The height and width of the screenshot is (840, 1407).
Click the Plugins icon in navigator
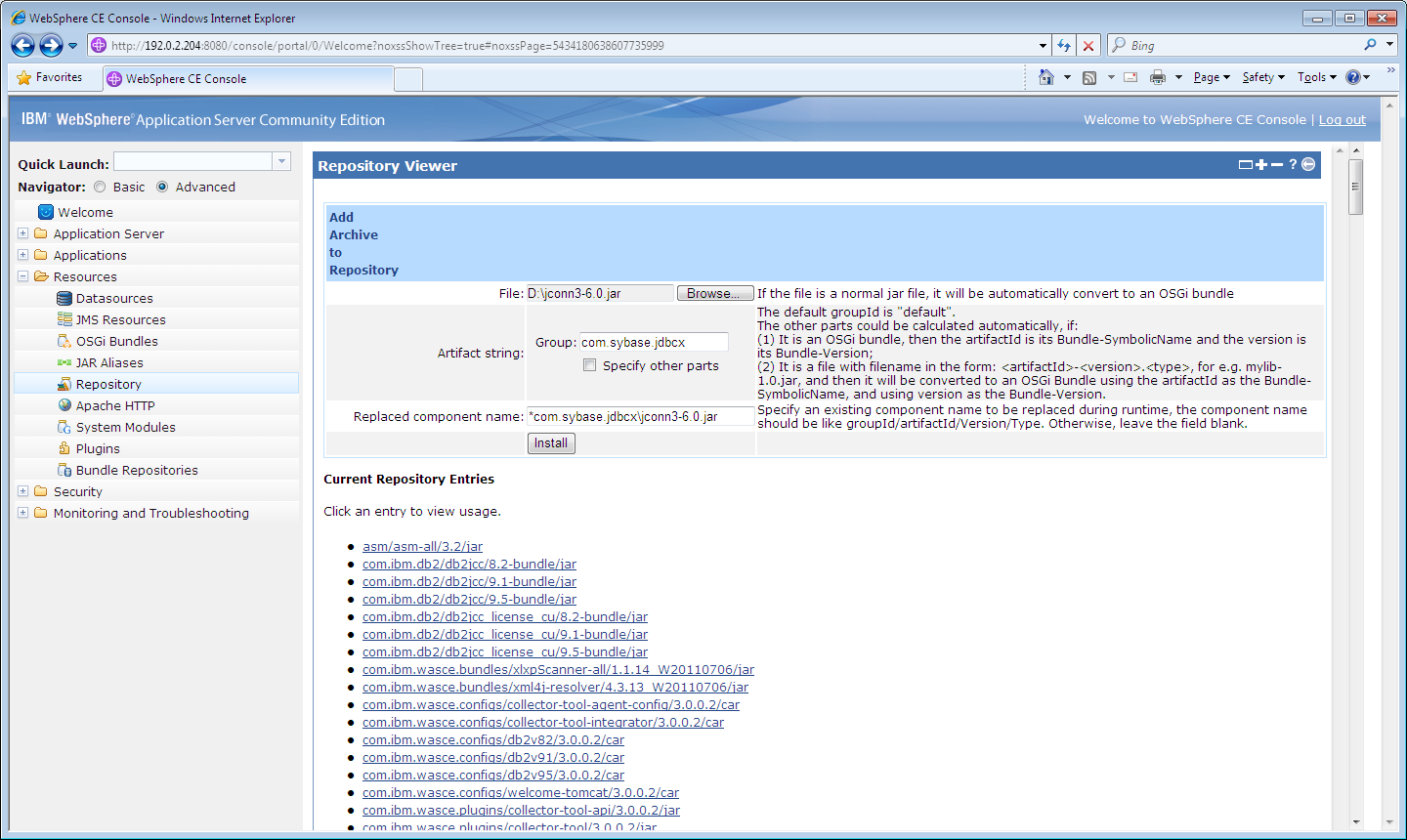click(64, 448)
